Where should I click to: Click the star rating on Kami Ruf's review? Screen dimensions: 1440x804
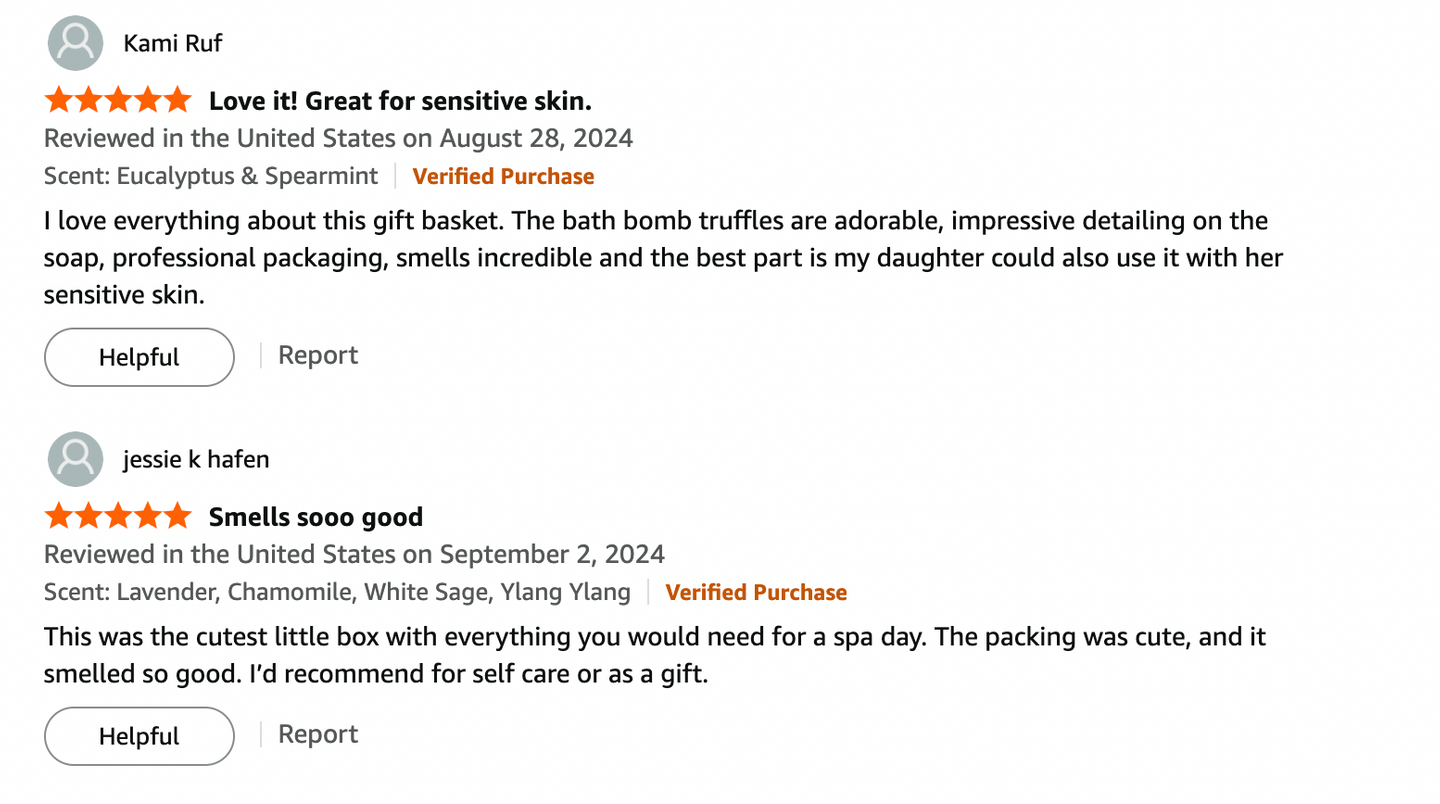117,100
